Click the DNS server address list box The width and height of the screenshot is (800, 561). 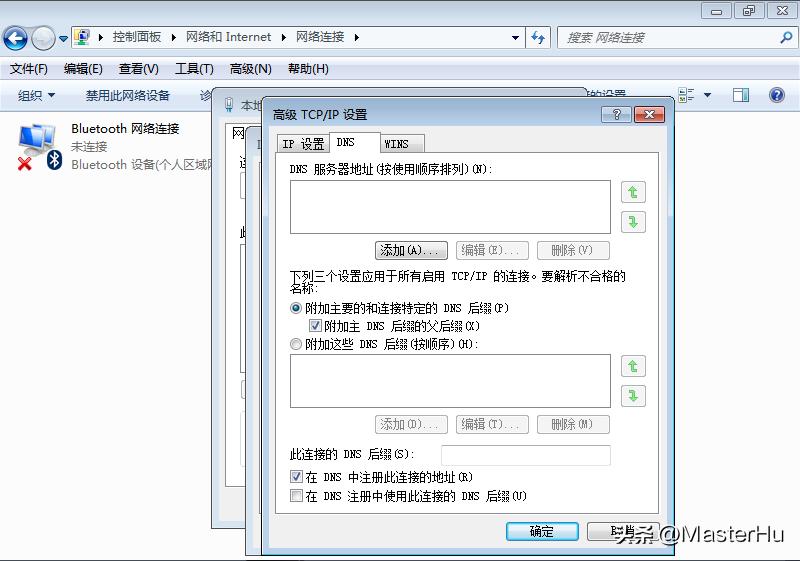[450, 207]
